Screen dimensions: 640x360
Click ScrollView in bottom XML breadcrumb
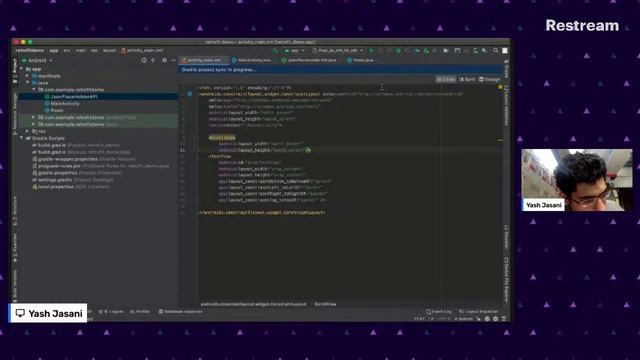click(325, 304)
